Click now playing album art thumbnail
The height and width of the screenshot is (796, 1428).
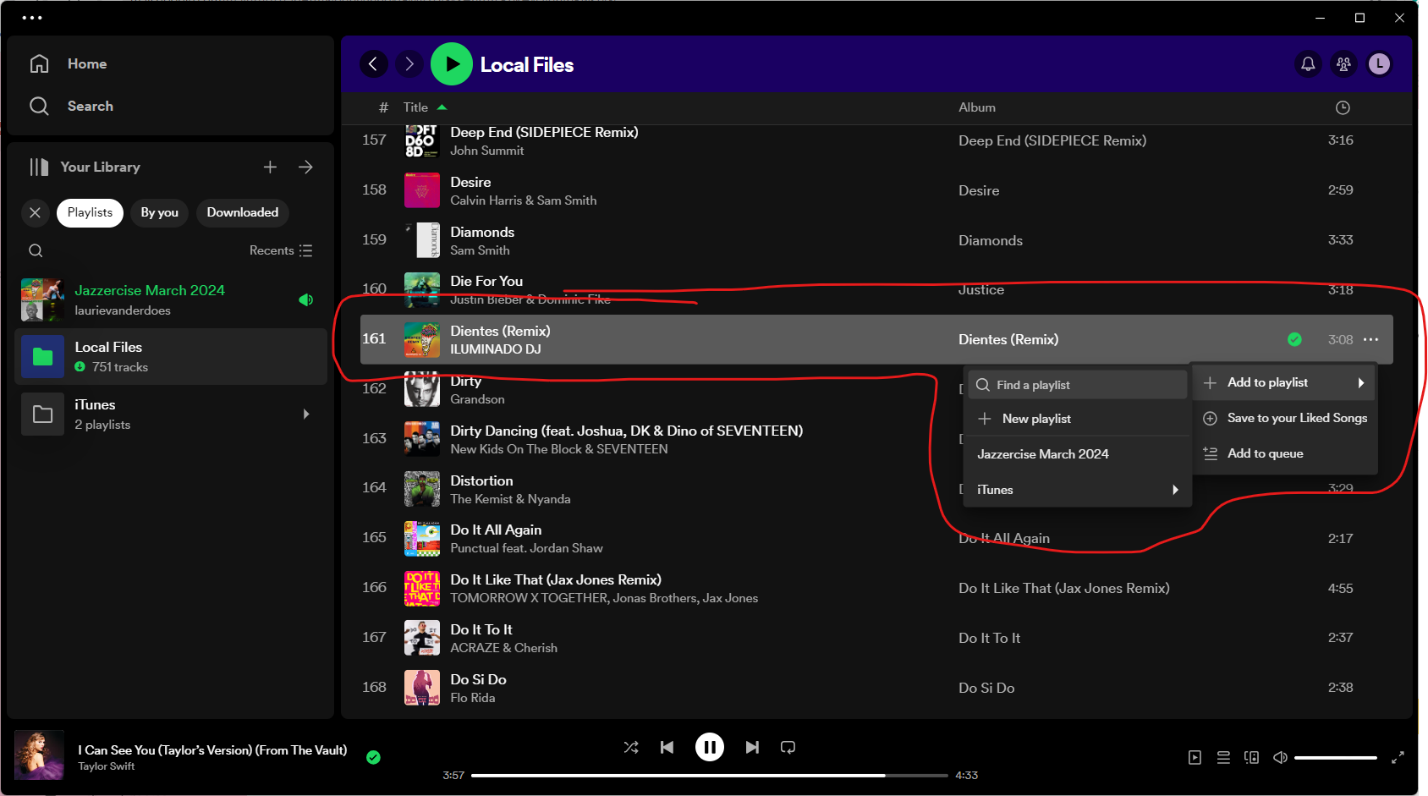39,755
